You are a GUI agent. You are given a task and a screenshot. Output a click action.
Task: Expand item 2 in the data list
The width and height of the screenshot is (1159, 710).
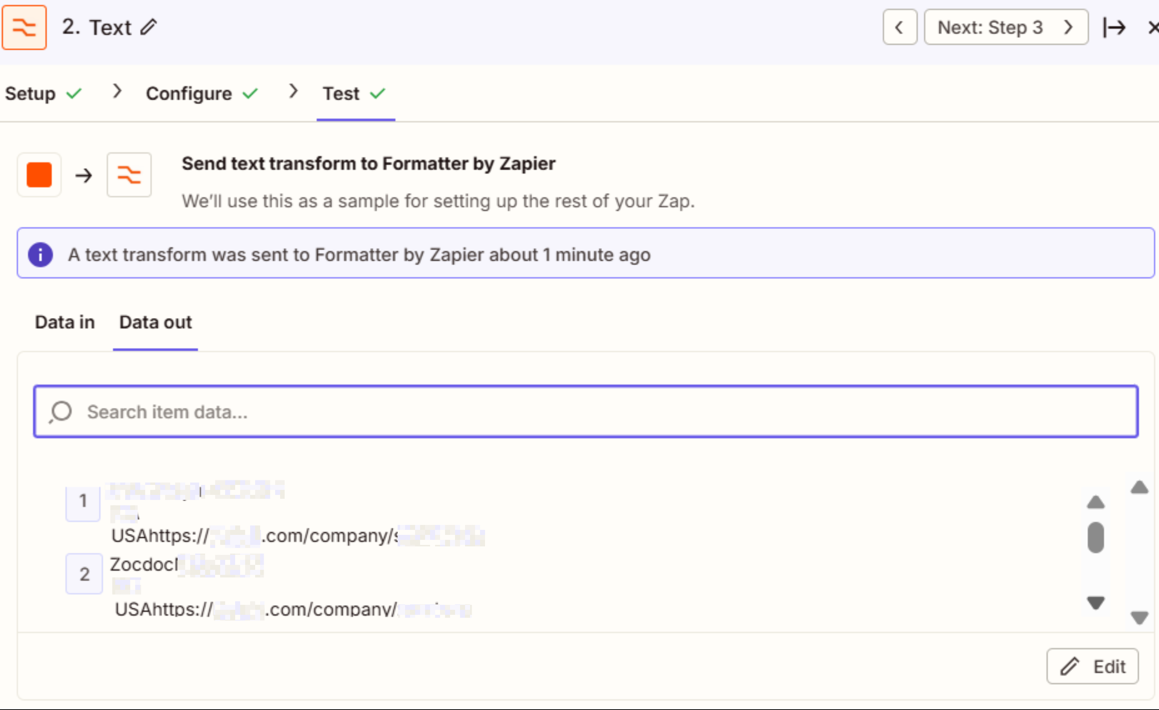[x=84, y=574]
